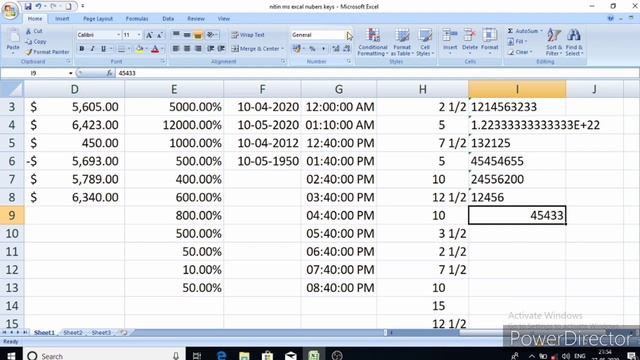This screenshot has width=640, height=360.
Task: Activate the Format Painter
Action: click(47, 52)
